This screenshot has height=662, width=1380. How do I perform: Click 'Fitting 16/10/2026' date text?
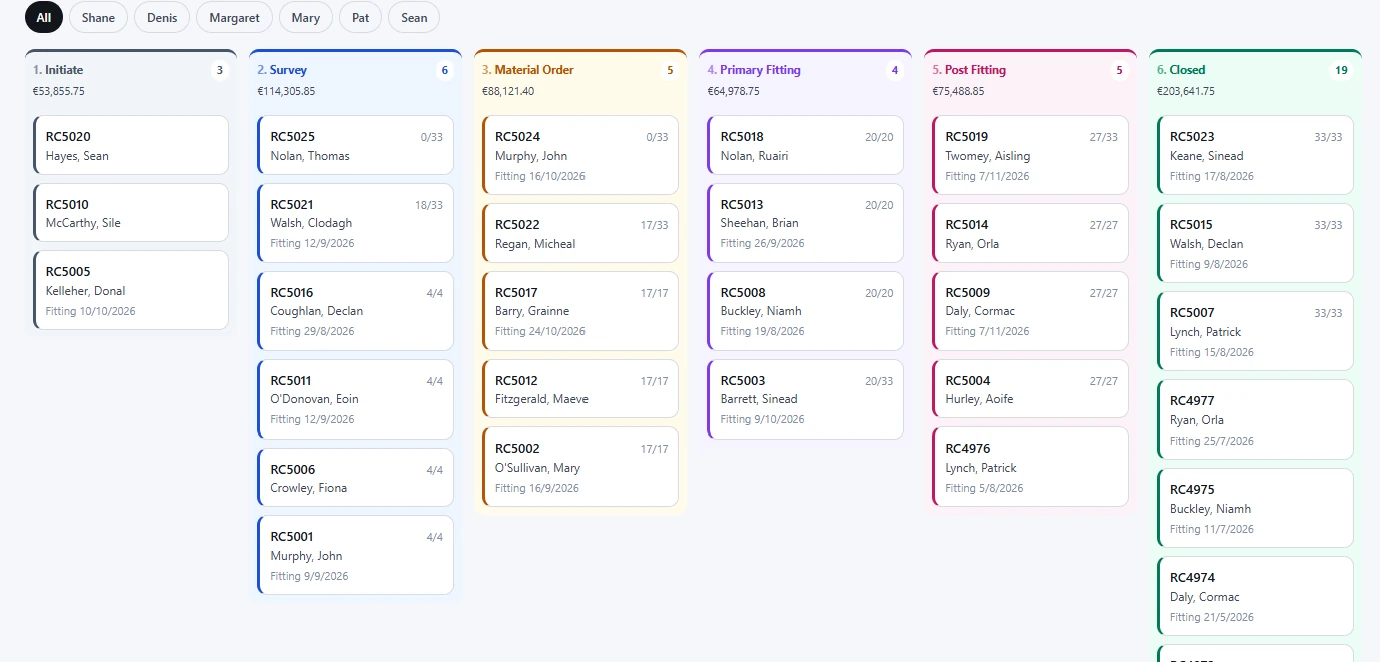[x=541, y=176]
